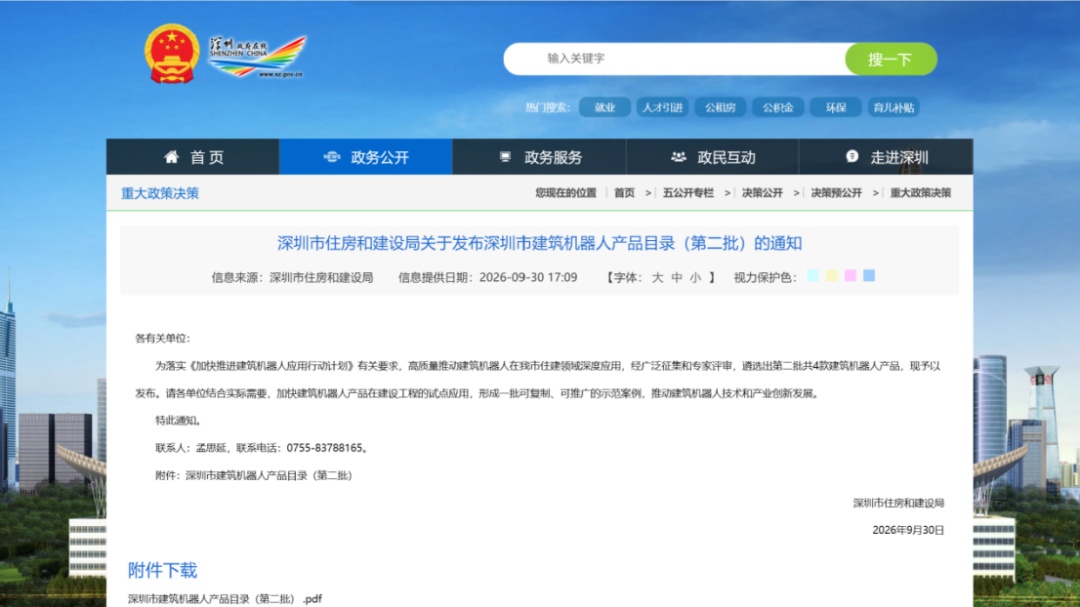Viewport: 1080px width, 607px height.
Task: Click the national emblem logo
Action: 172,54
